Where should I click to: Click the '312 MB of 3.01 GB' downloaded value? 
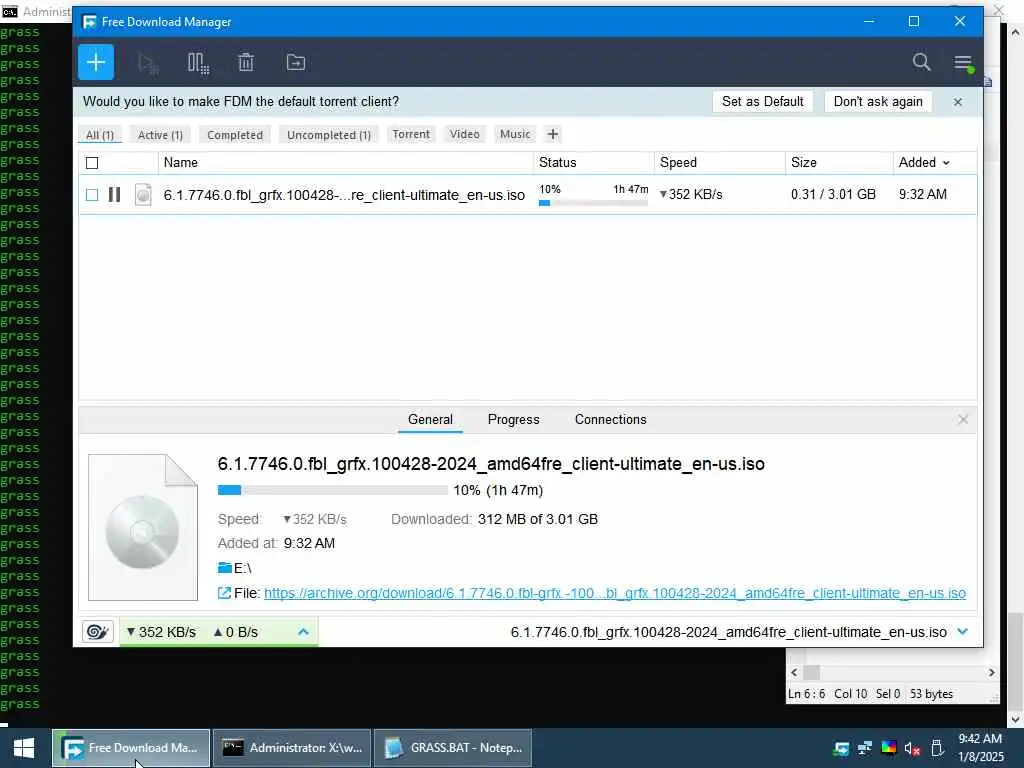[x=537, y=519]
